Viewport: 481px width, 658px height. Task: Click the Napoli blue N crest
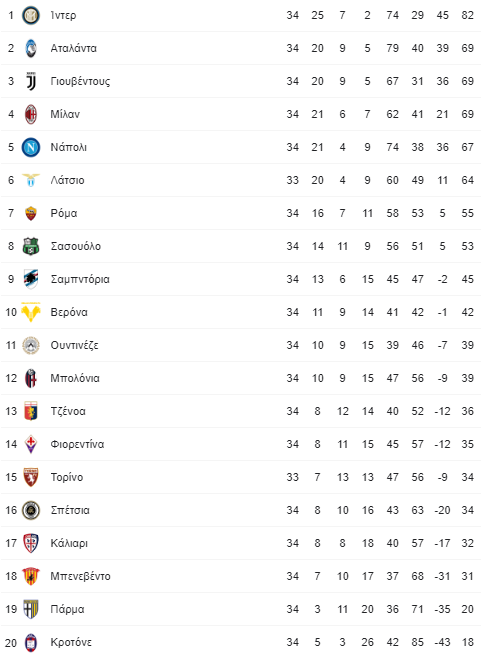[x=31, y=147]
